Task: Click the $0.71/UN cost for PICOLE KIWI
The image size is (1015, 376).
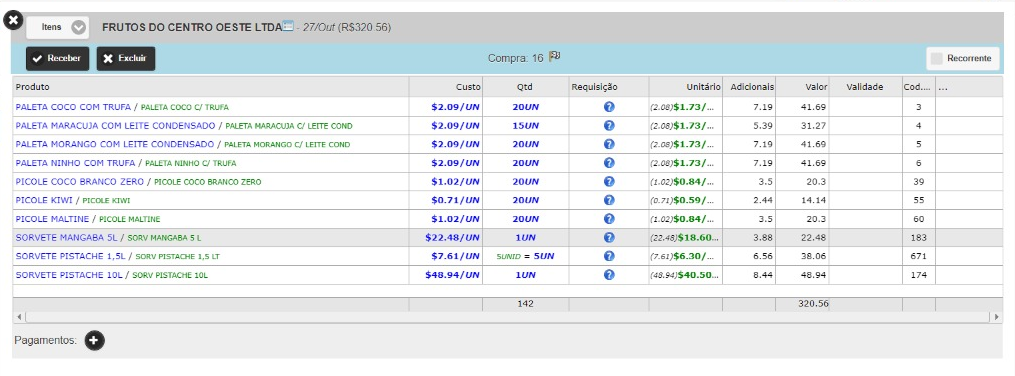Action: point(455,200)
